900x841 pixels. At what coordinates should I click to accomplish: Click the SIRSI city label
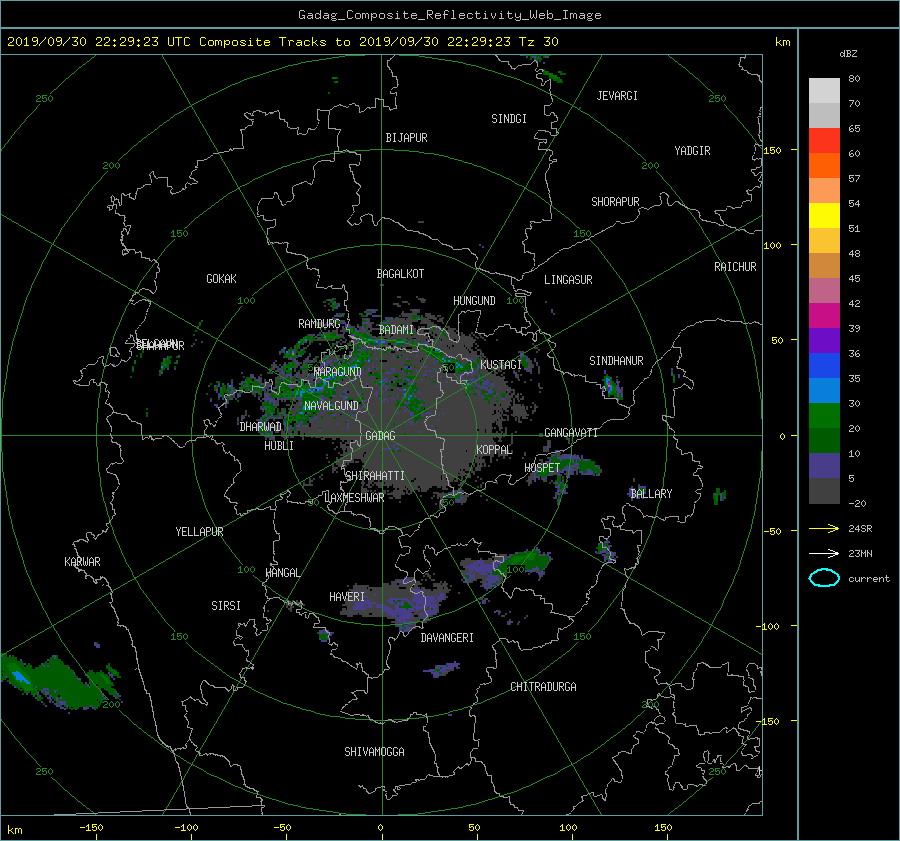coord(226,606)
